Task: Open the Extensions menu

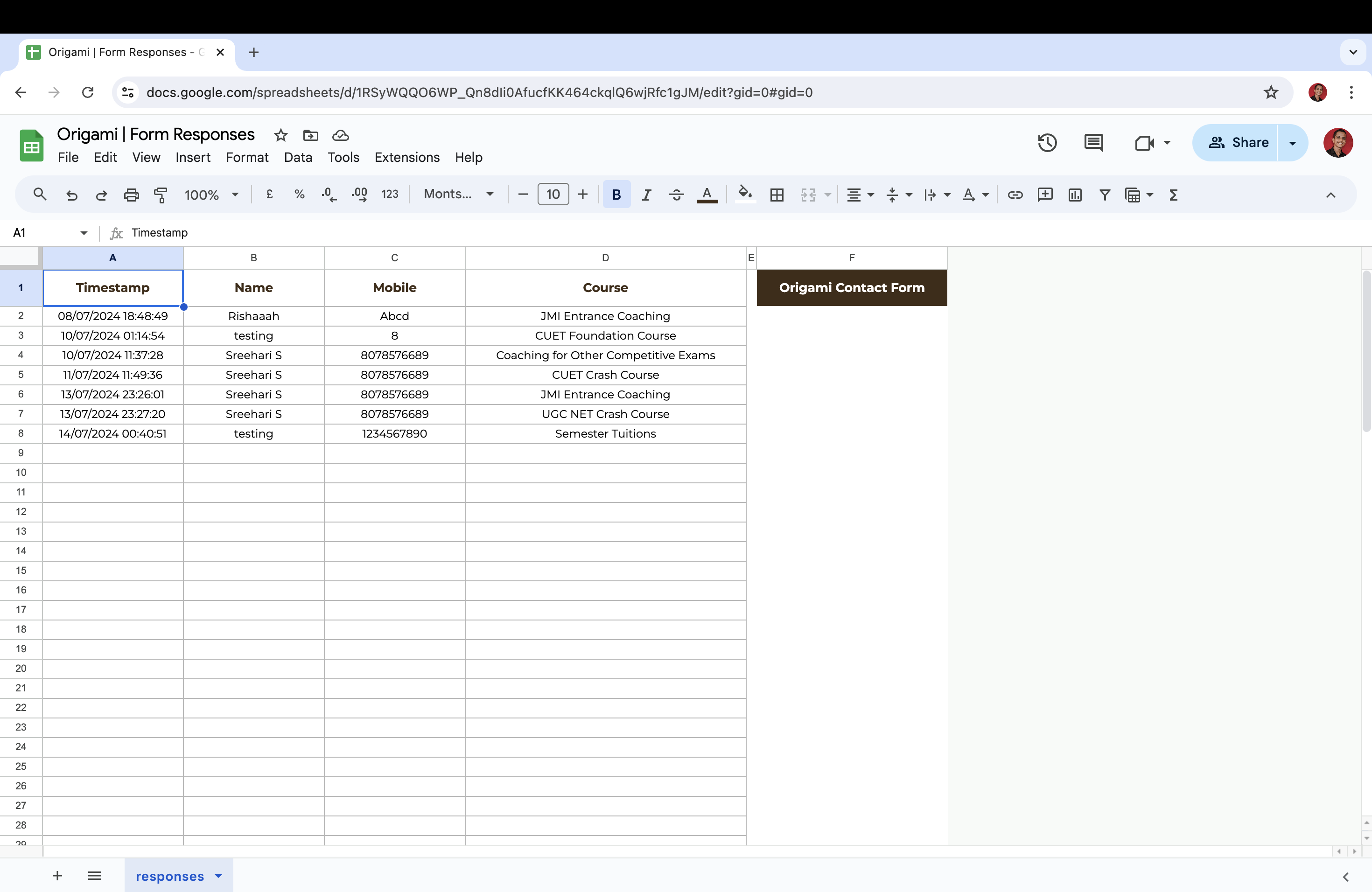Action: 406,157
